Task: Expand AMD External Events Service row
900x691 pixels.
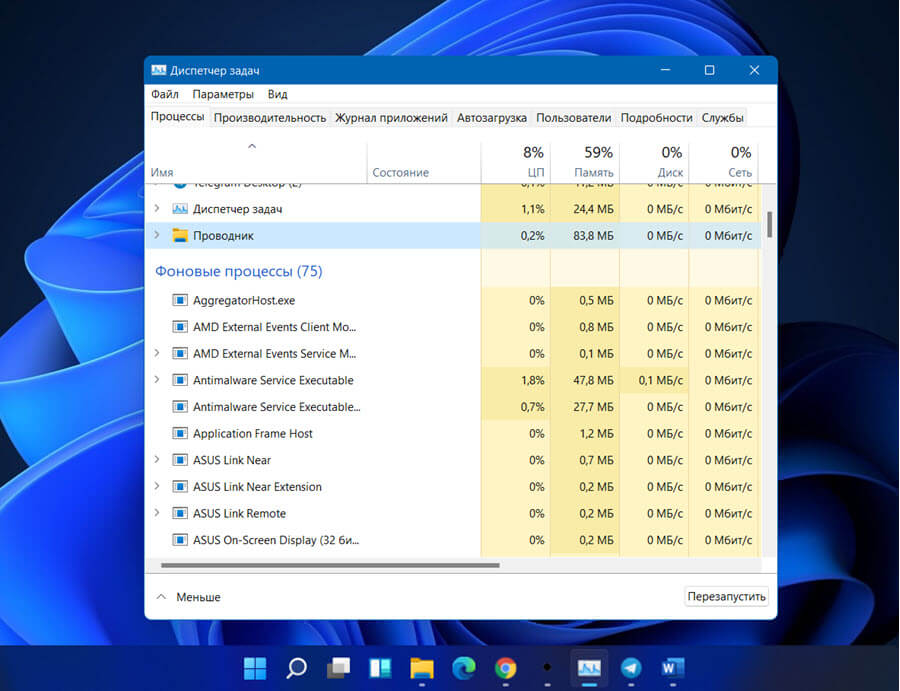Action: 157,353
